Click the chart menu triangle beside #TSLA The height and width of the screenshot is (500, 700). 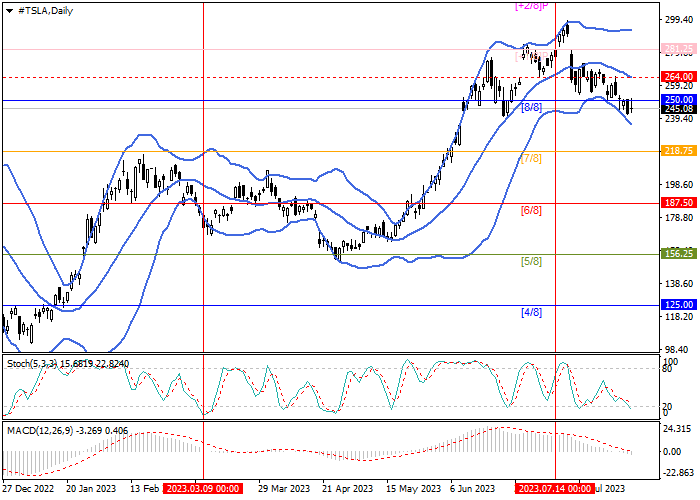(x=9, y=11)
